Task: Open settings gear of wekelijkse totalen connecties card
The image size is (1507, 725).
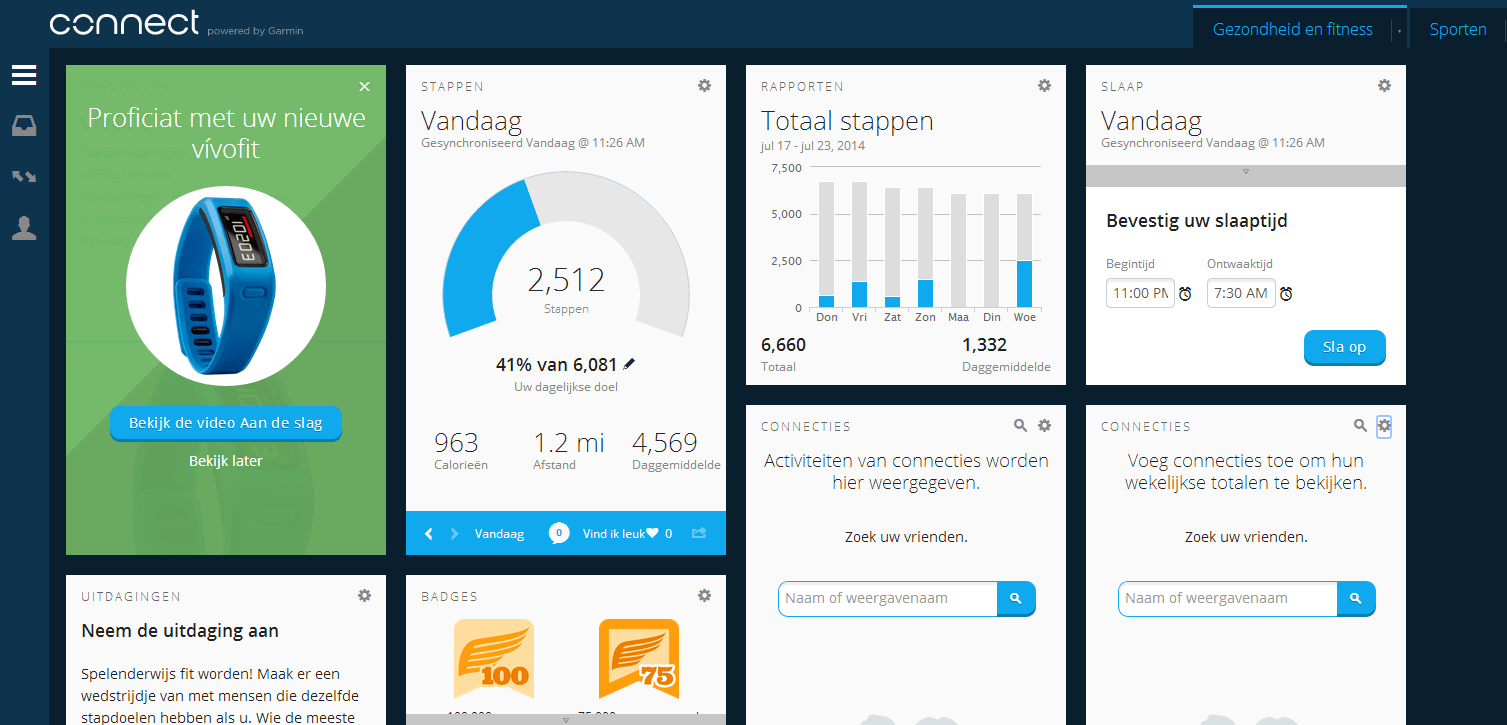Action: (x=1384, y=426)
